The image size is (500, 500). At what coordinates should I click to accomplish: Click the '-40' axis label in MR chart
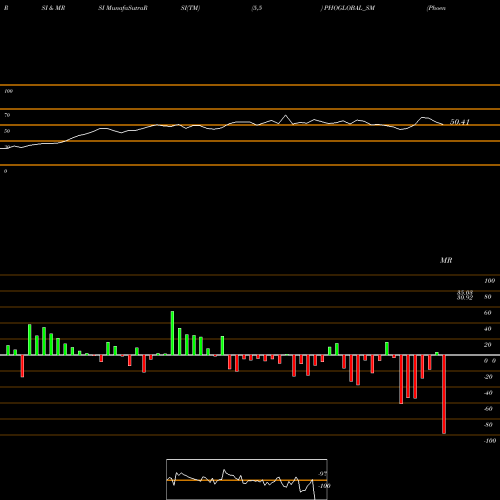488,393
